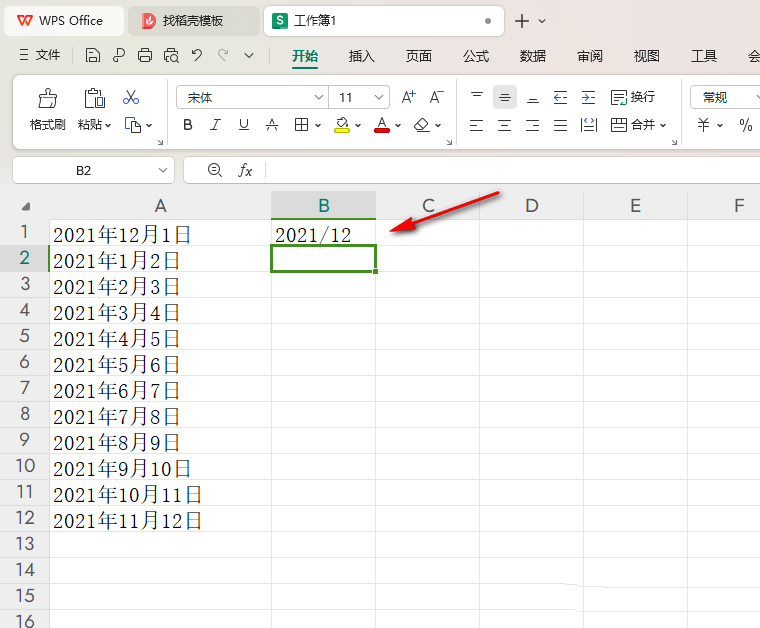
Task: Click the Copy icon
Action: [x=132, y=125]
